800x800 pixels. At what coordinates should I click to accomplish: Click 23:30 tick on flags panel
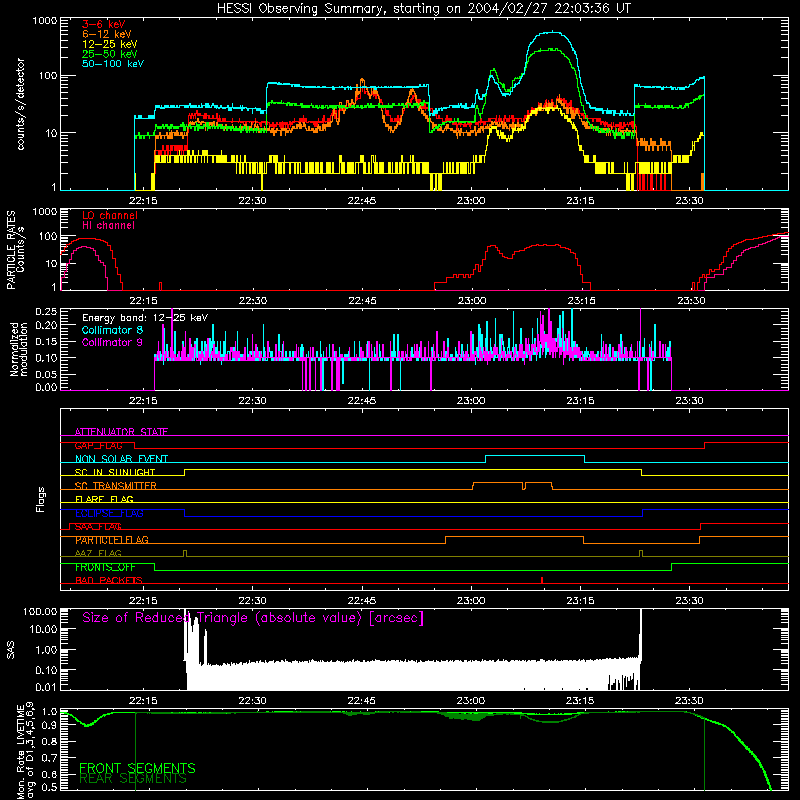(689, 601)
